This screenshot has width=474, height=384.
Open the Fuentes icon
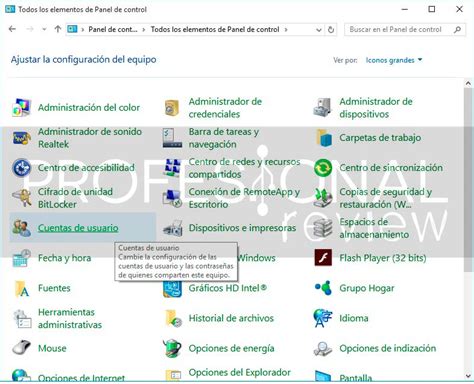pyautogui.click(x=22, y=288)
